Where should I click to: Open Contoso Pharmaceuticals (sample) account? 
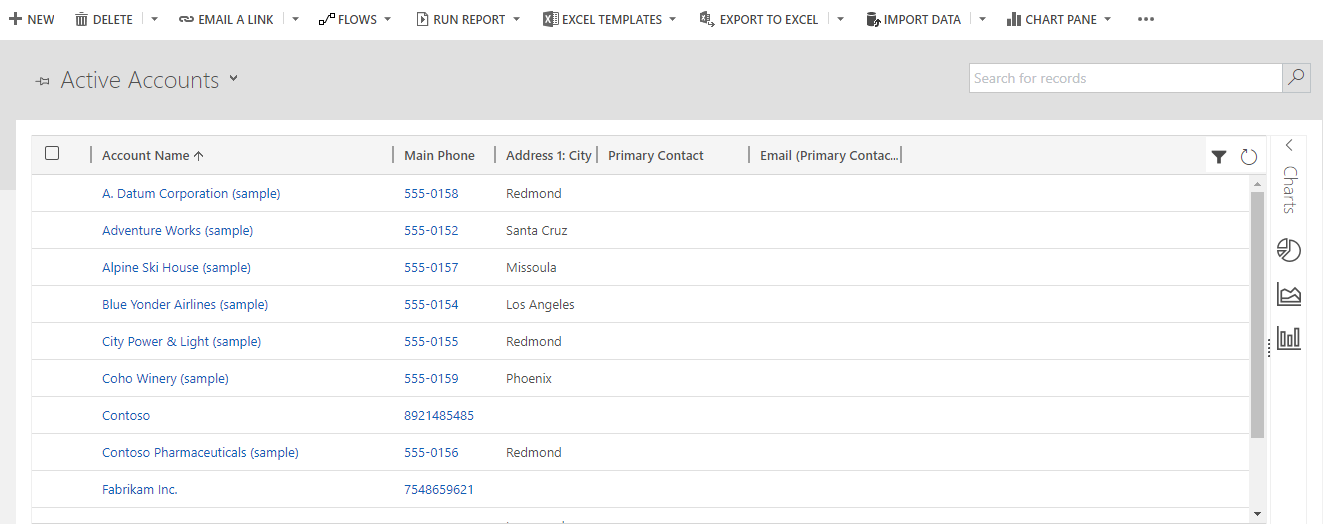[x=200, y=453]
